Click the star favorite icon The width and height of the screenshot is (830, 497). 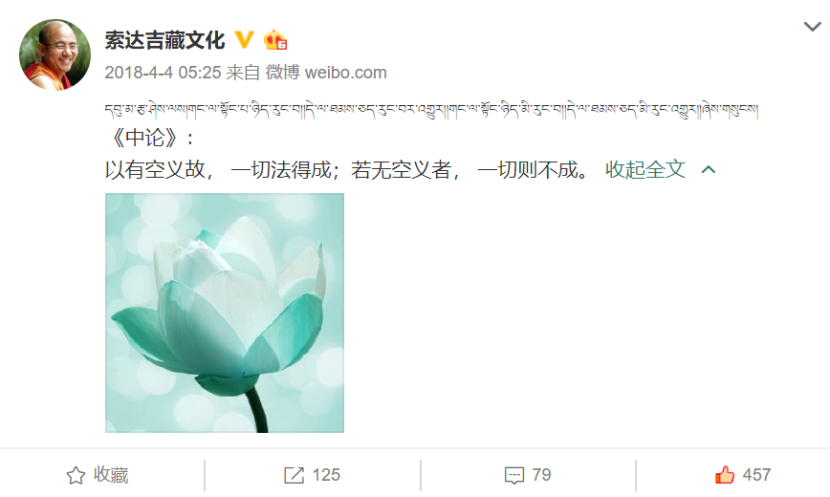coord(76,475)
